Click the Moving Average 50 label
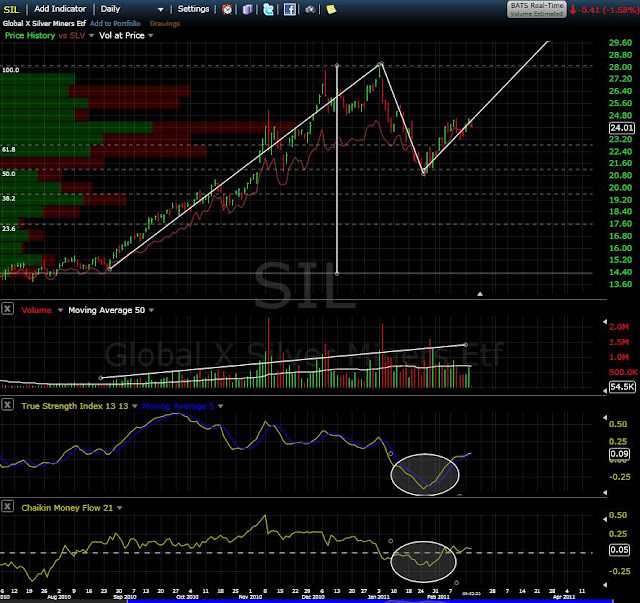Viewport: 640px width, 603px height. coord(107,310)
